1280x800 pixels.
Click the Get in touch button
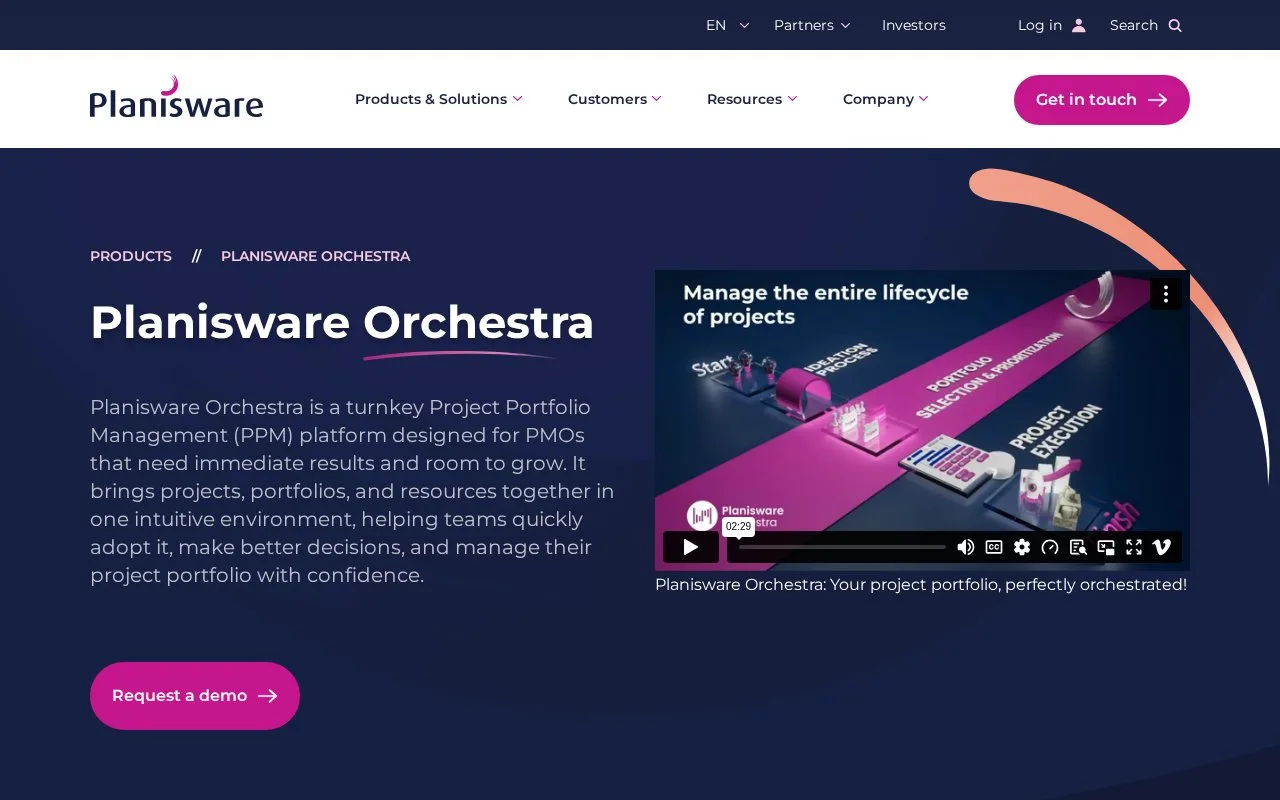1102,100
